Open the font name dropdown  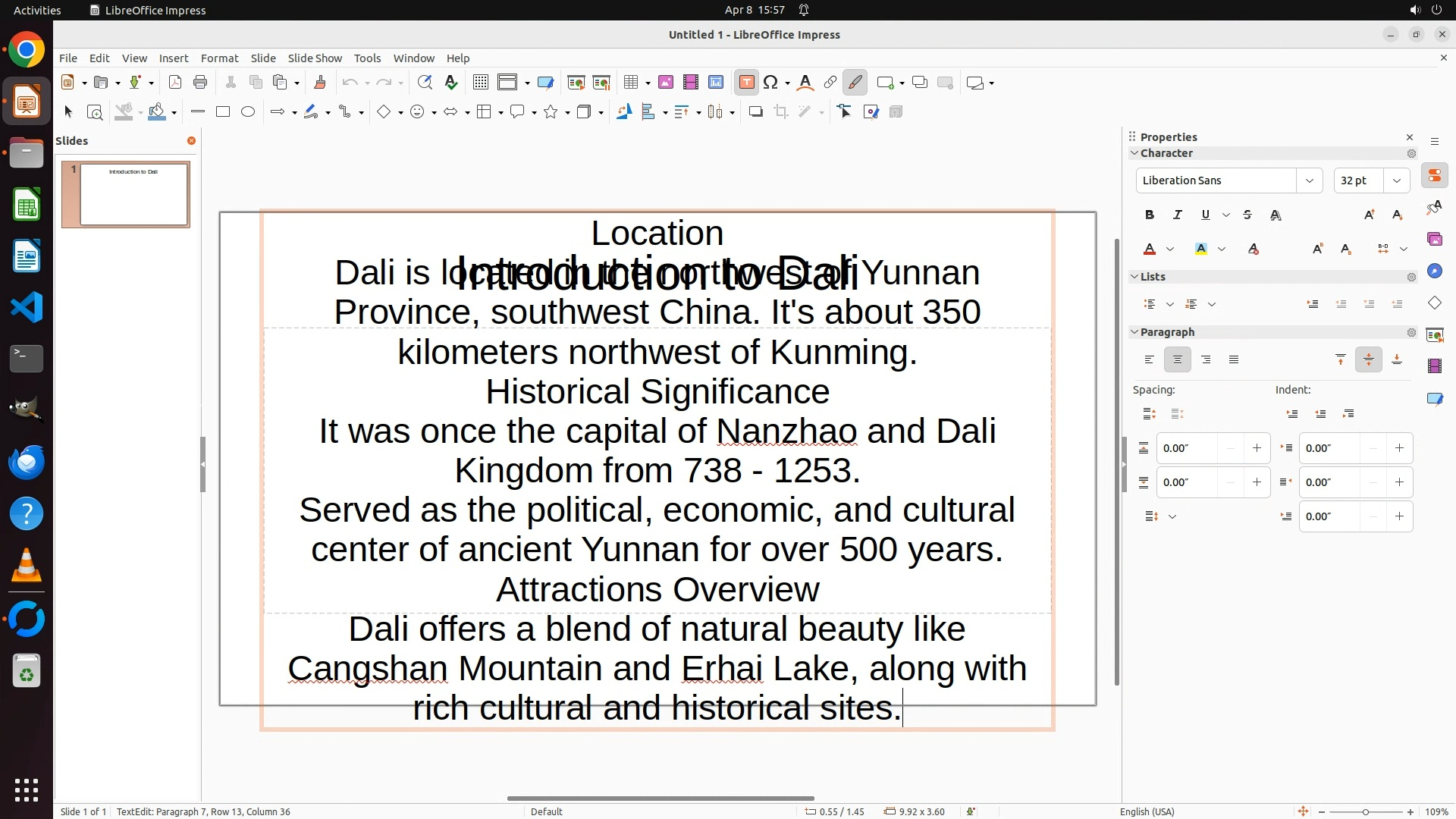click(1309, 180)
